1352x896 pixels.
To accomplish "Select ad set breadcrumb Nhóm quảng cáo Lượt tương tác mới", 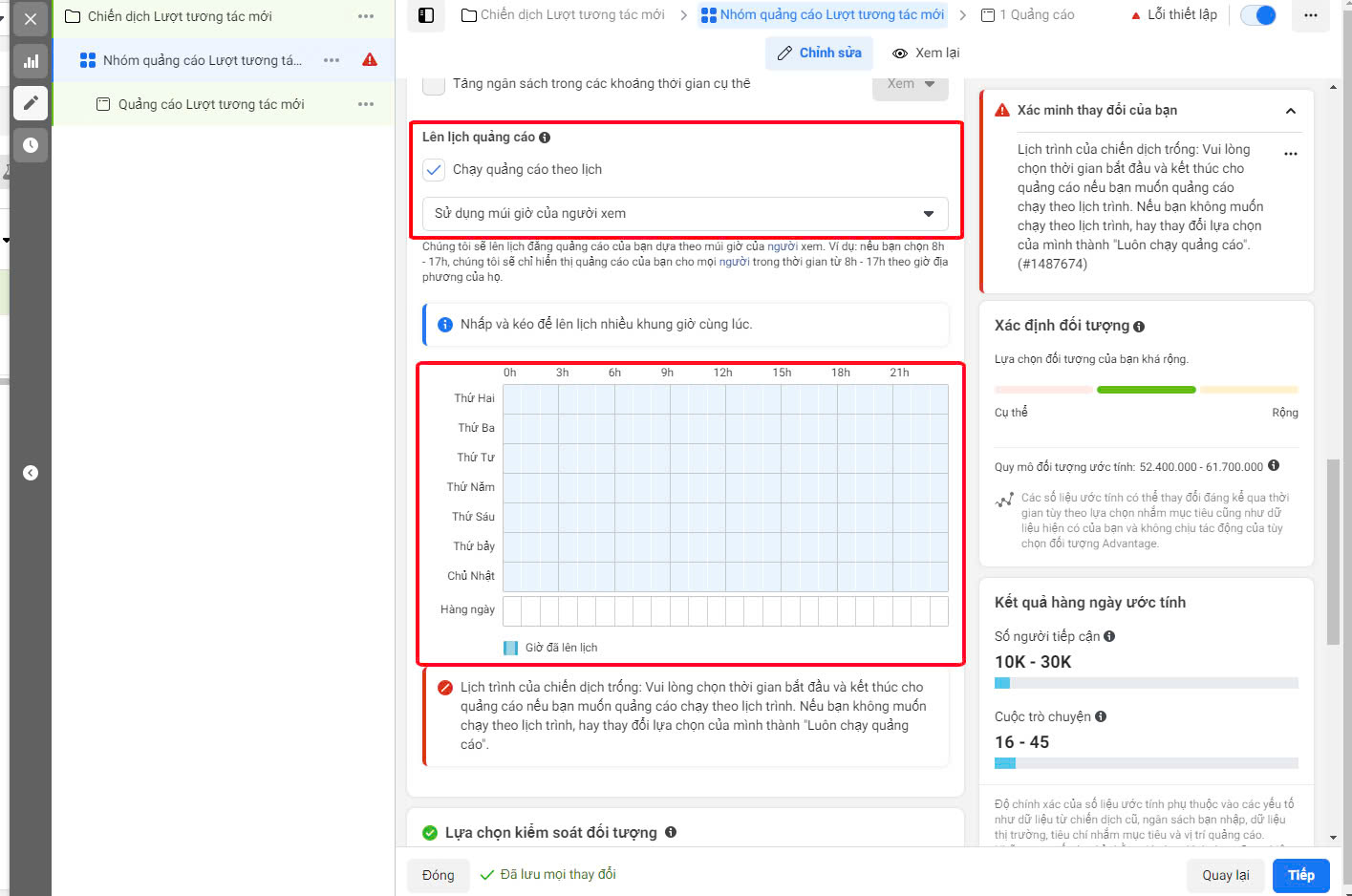I will point(822,15).
